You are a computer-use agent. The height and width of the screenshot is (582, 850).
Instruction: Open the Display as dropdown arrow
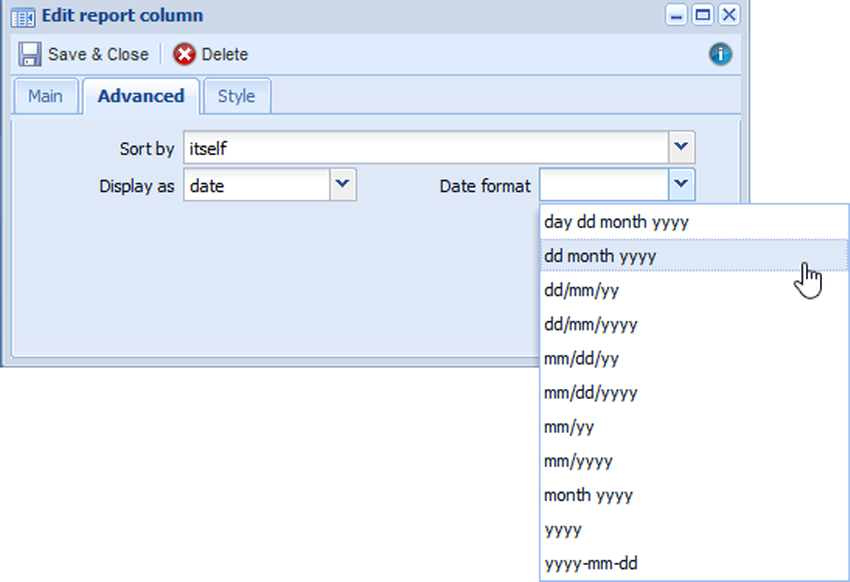tap(343, 185)
